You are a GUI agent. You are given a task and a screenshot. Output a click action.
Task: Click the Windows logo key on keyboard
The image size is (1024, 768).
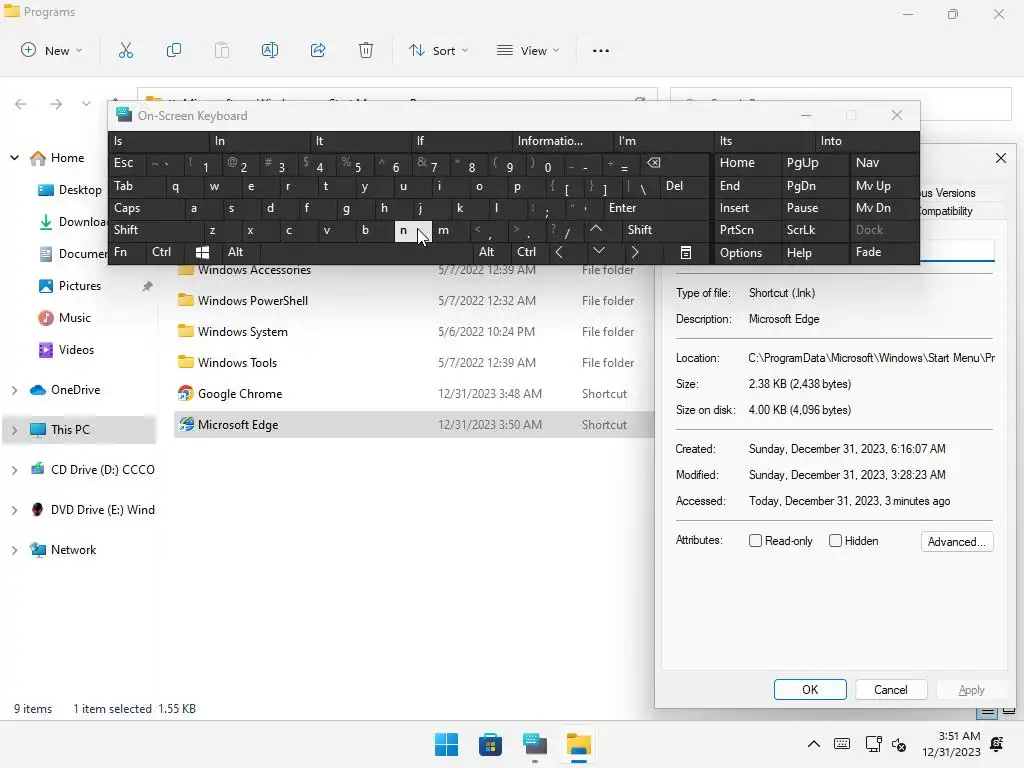[202, 252]
